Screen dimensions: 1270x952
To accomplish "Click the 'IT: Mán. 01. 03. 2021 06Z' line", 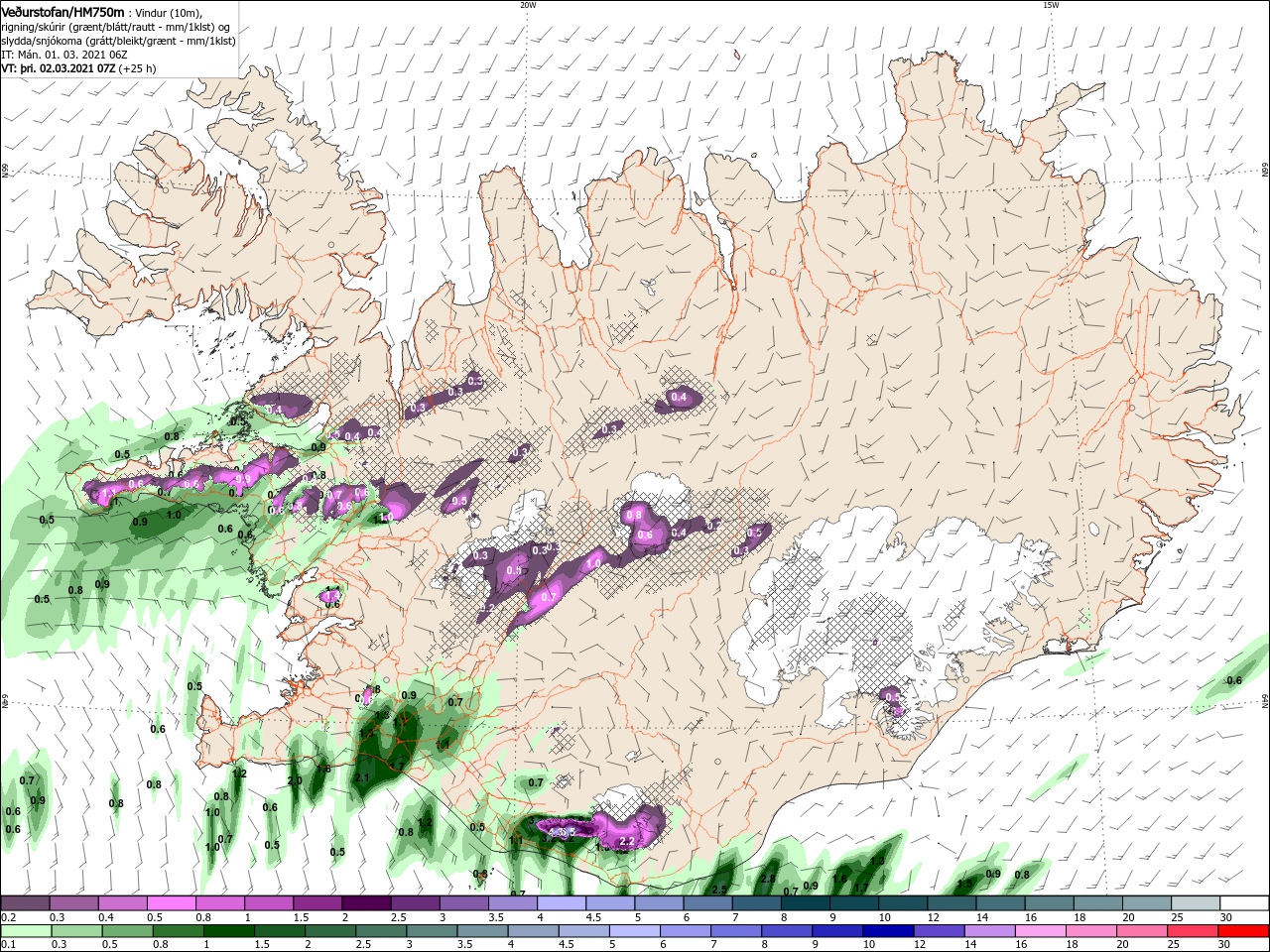I will (x=64, y=55).
